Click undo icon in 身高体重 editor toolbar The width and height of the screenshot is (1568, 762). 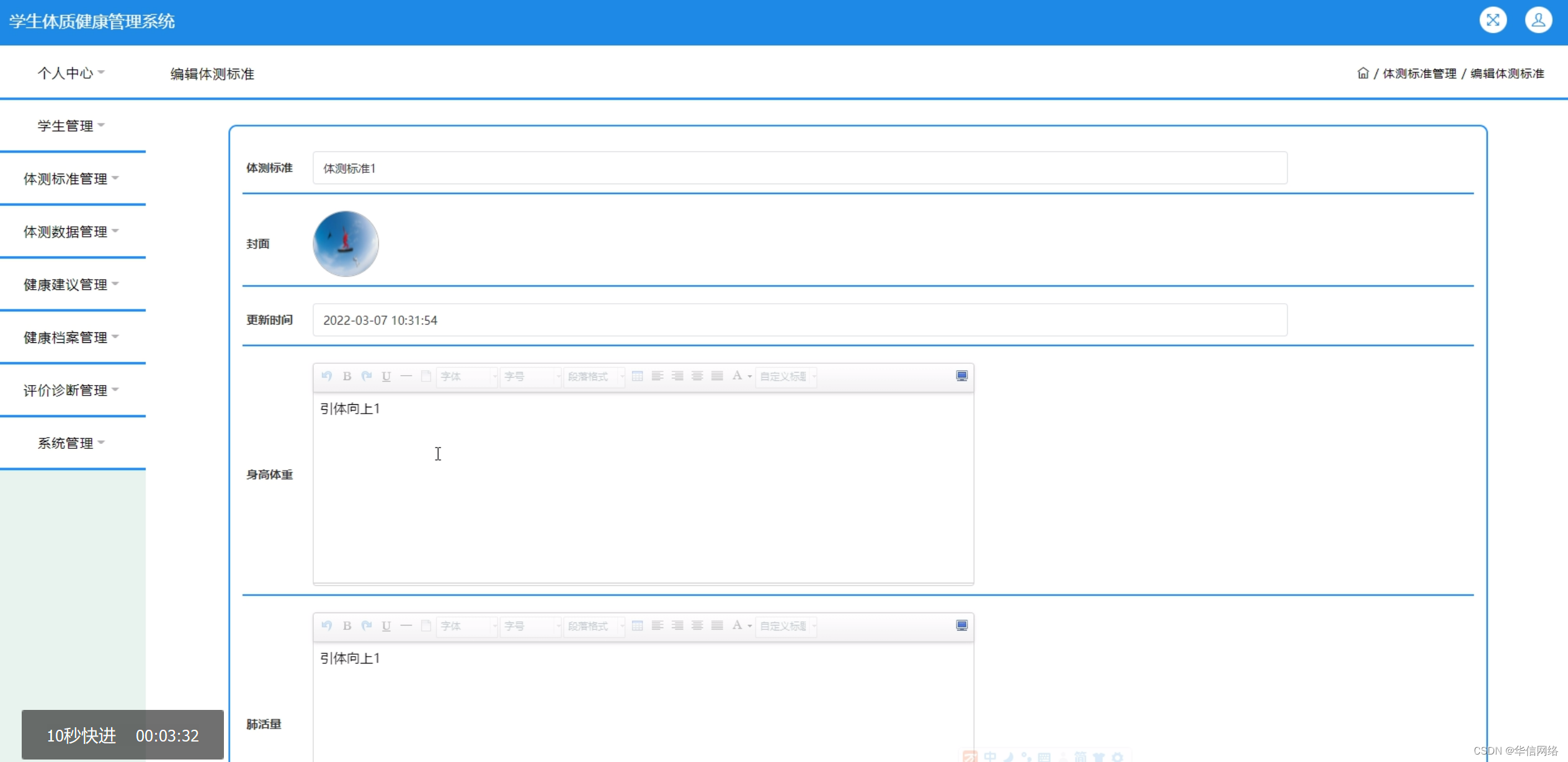327,376
